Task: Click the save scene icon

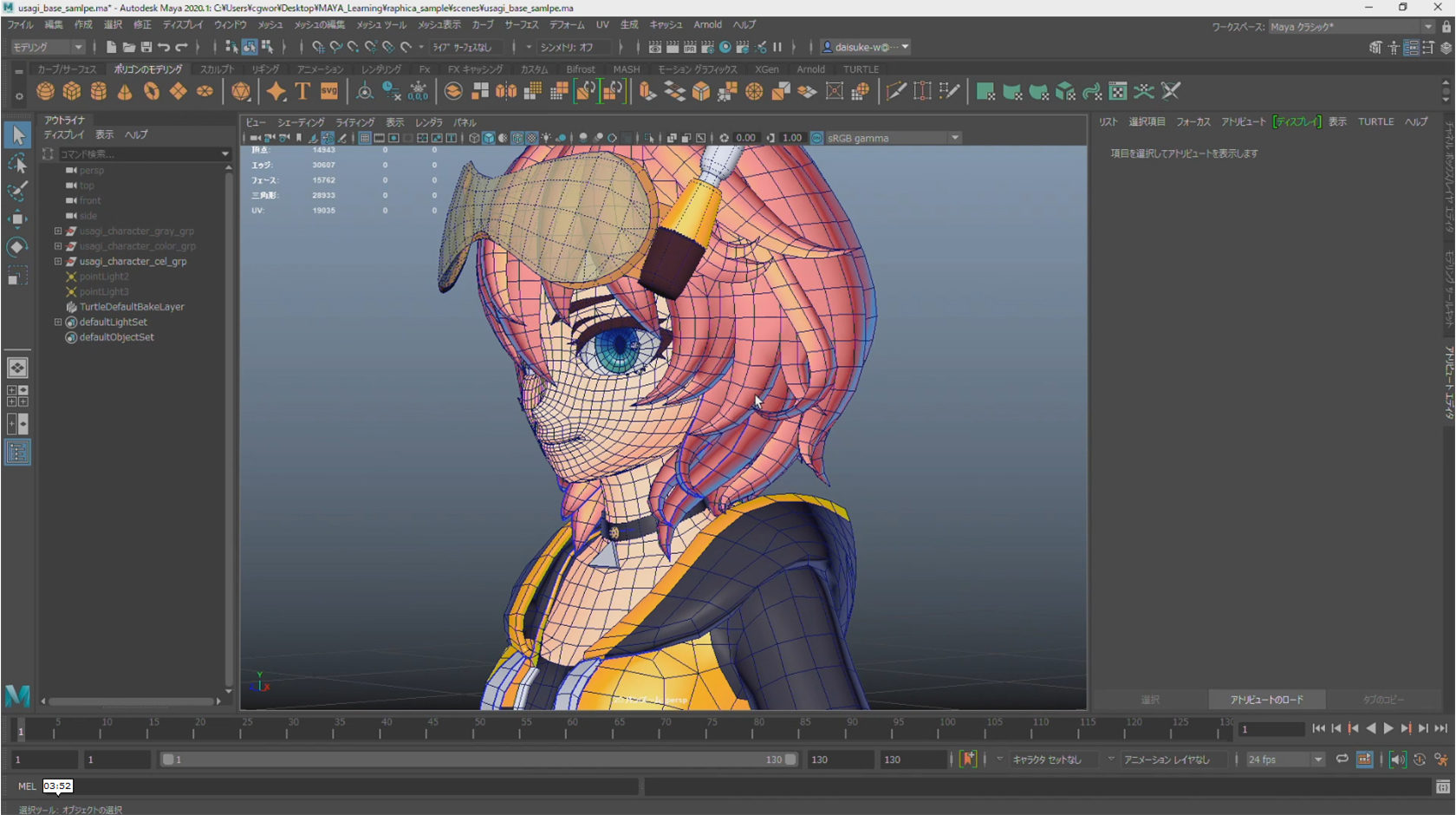Action: [x=146, y=47]
